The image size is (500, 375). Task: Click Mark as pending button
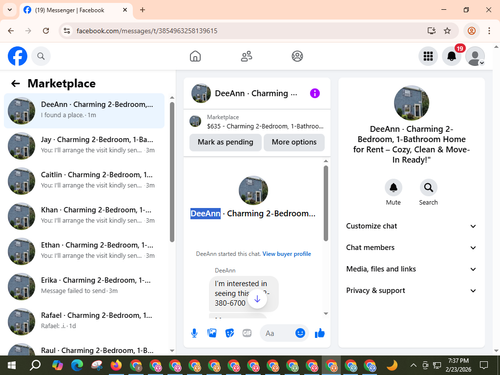[x=225, y=142]
